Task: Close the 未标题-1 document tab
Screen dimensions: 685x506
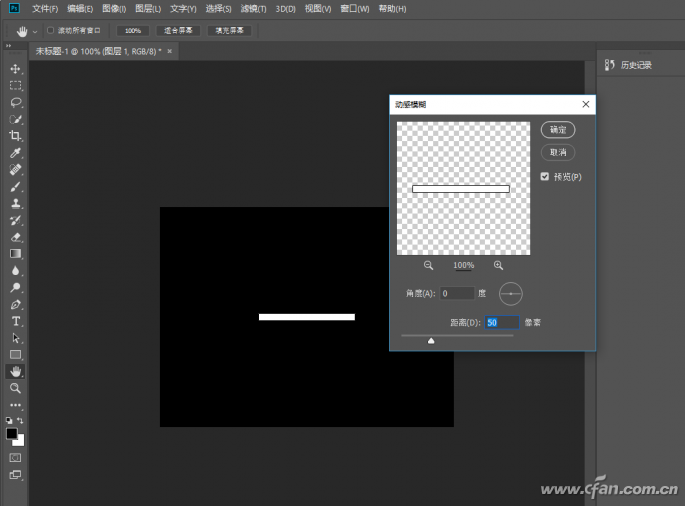Action: (x=170, y=51)
